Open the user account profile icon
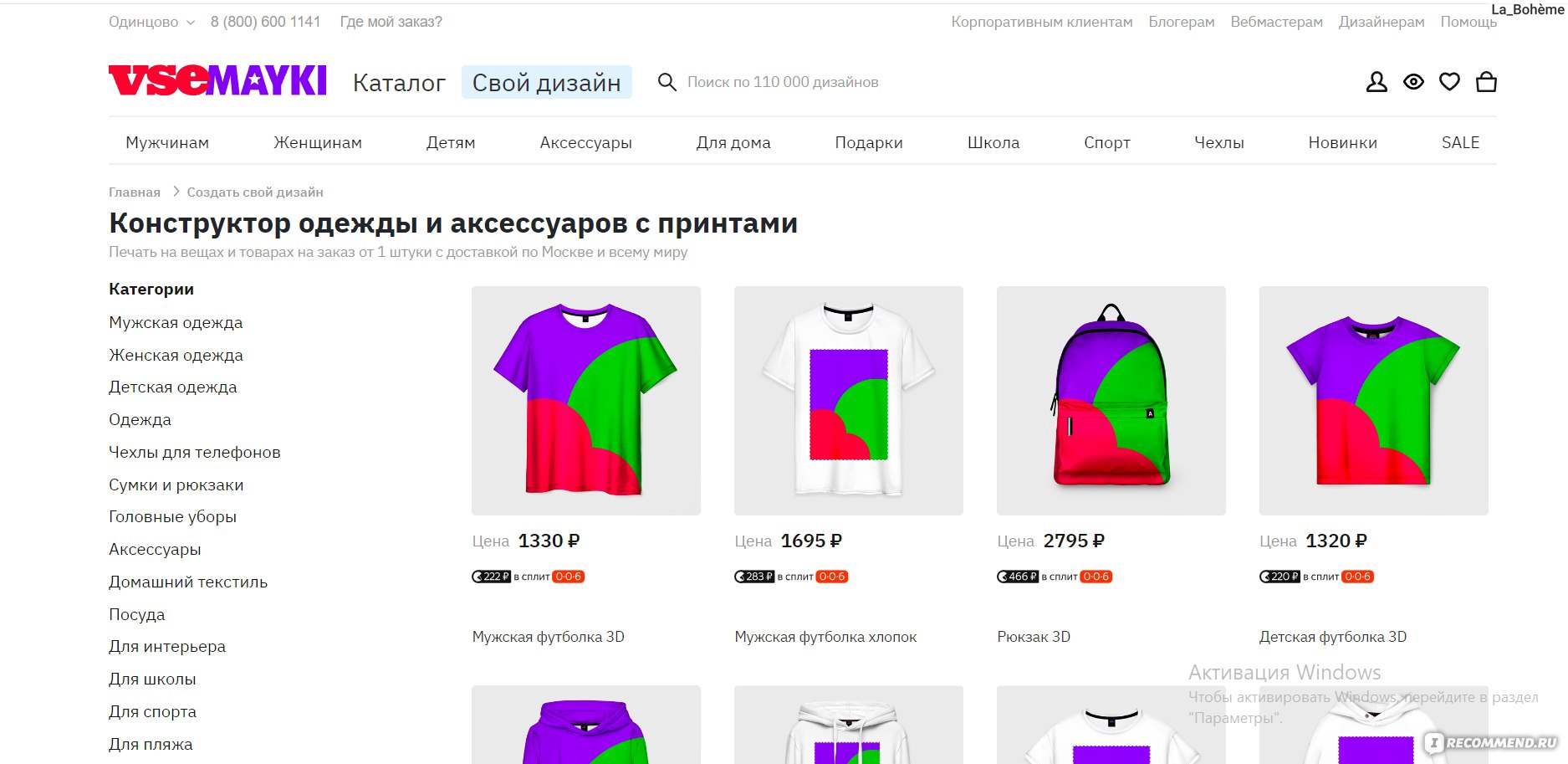1568x764 pixels. [x=1376, y=82]
